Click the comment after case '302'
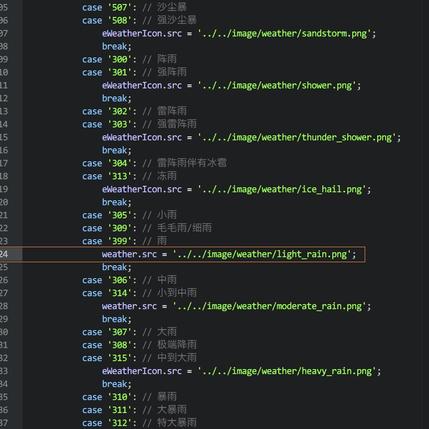The height and width of the screenshot is (429, 429). click(x=164, y=111)
